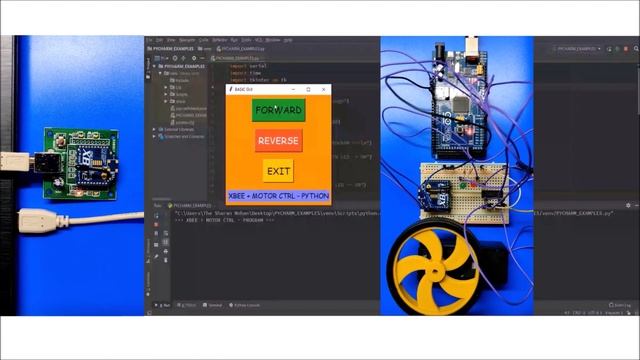
Task: Expand the External Libraries node
Action: (155, 129)
